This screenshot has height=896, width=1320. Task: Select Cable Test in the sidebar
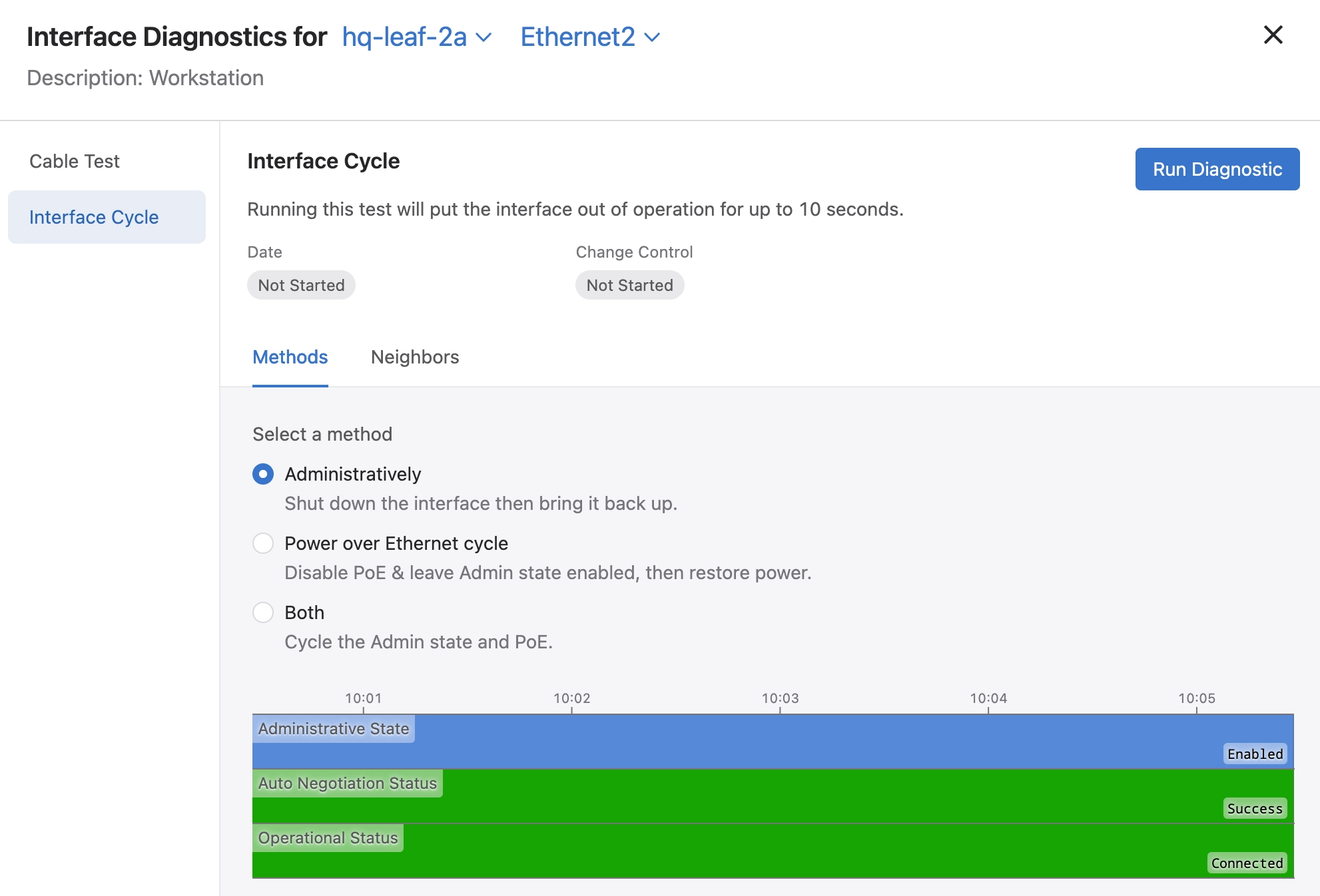[75, 161]
